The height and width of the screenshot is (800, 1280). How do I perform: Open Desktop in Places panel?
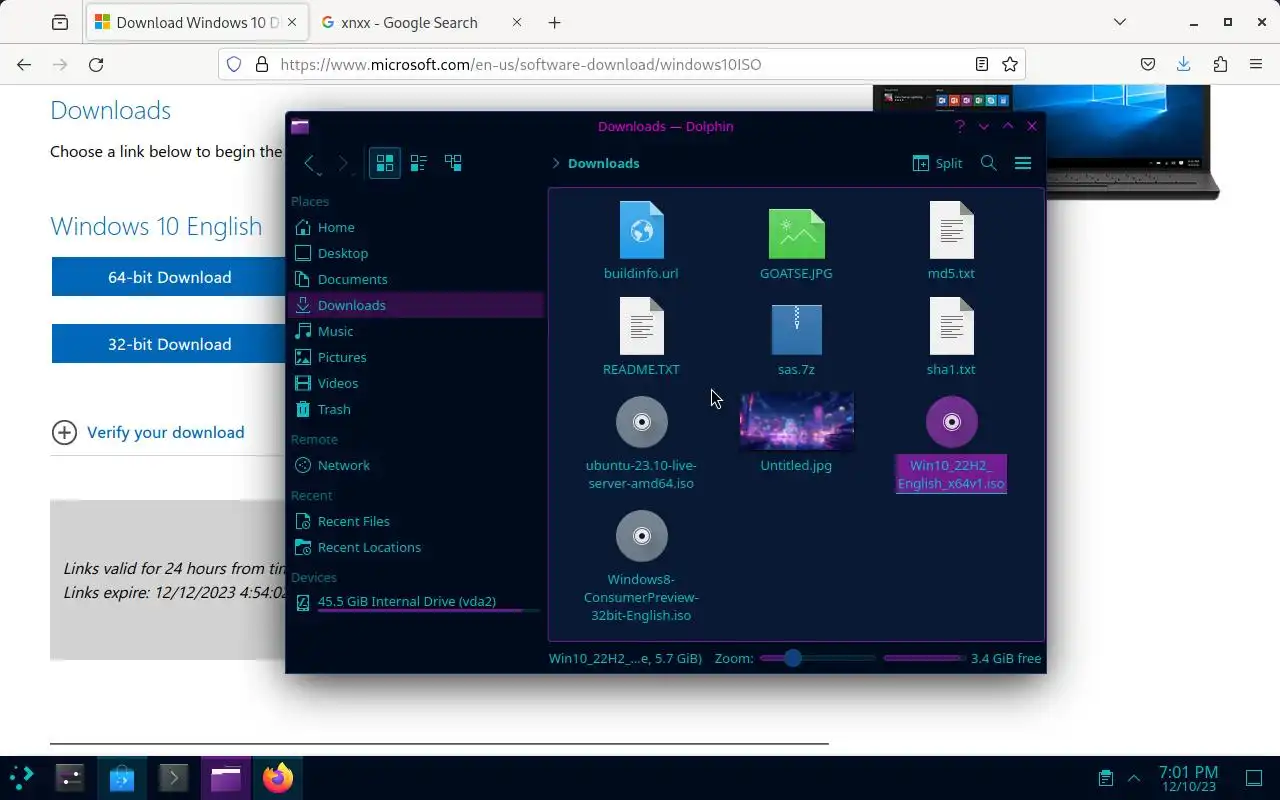tap(416, 253)
